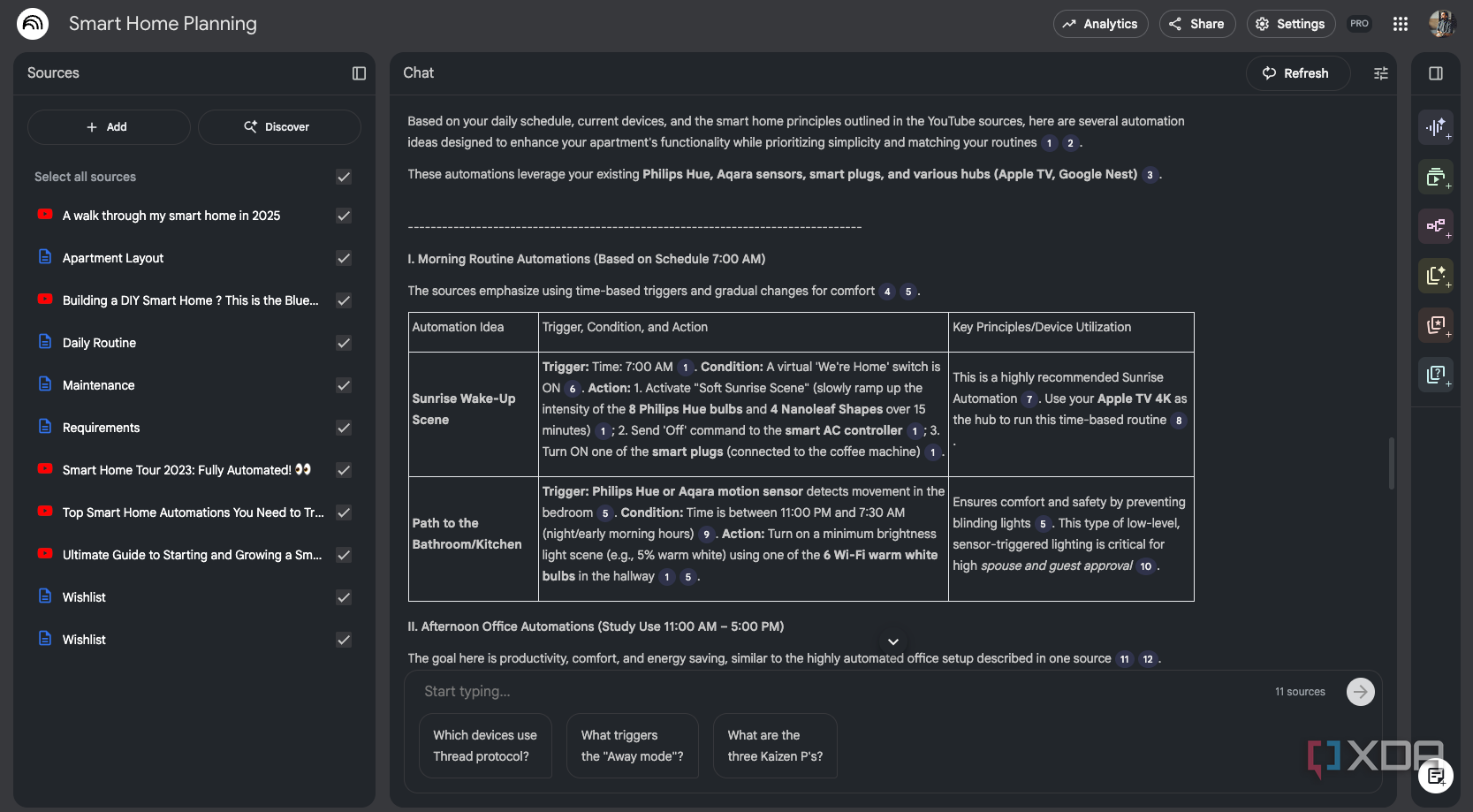The width and height of the screenshot is (1473, 812).
Task: Send the chat message with the arrow button
Action: click(x=1361, y=692)
